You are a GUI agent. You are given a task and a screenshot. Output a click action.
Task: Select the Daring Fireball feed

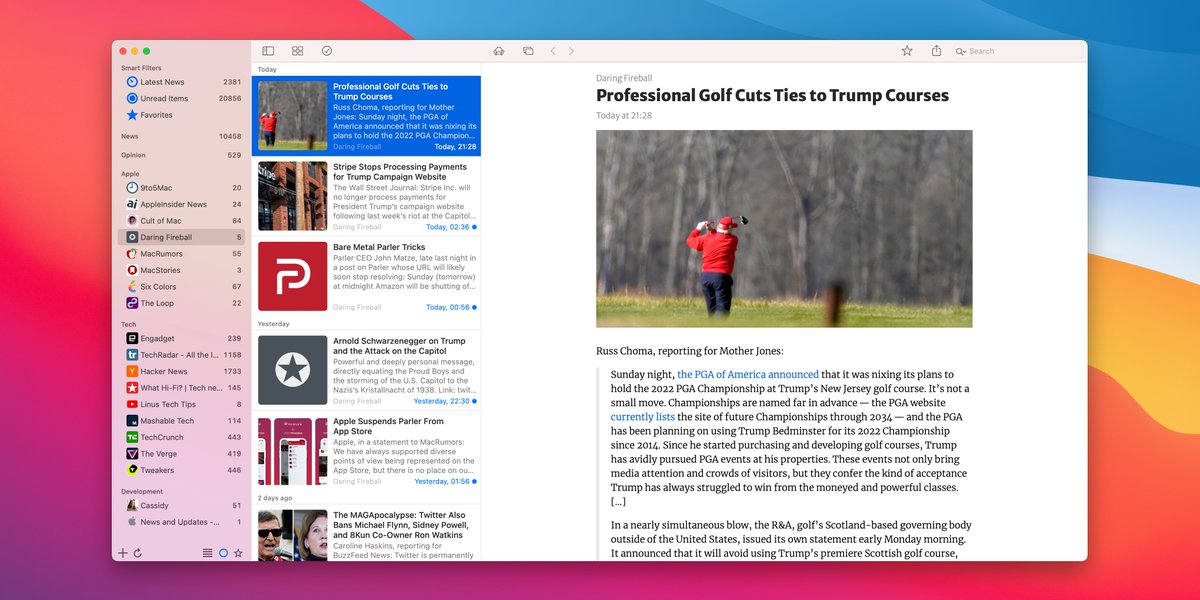183,237
